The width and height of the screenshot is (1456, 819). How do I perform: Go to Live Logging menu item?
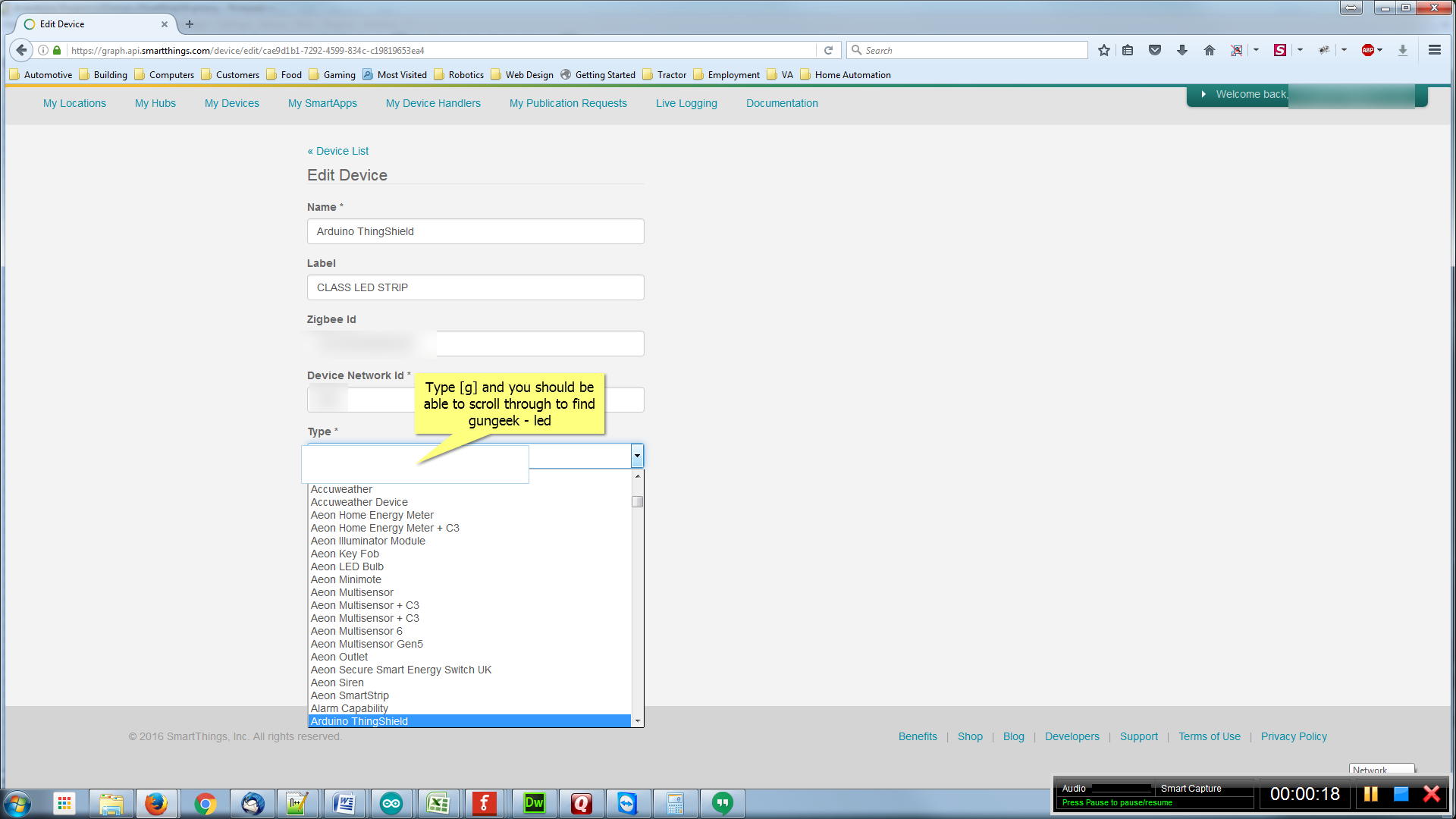point(686,103)
